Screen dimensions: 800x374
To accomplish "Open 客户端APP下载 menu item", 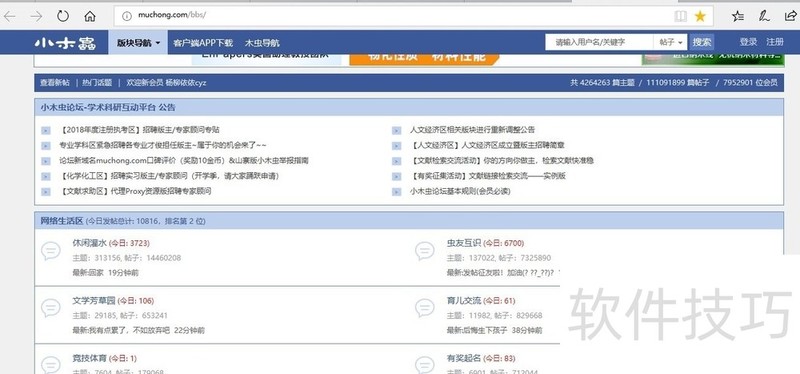I will pyautogui.click(x=203, y=43).
